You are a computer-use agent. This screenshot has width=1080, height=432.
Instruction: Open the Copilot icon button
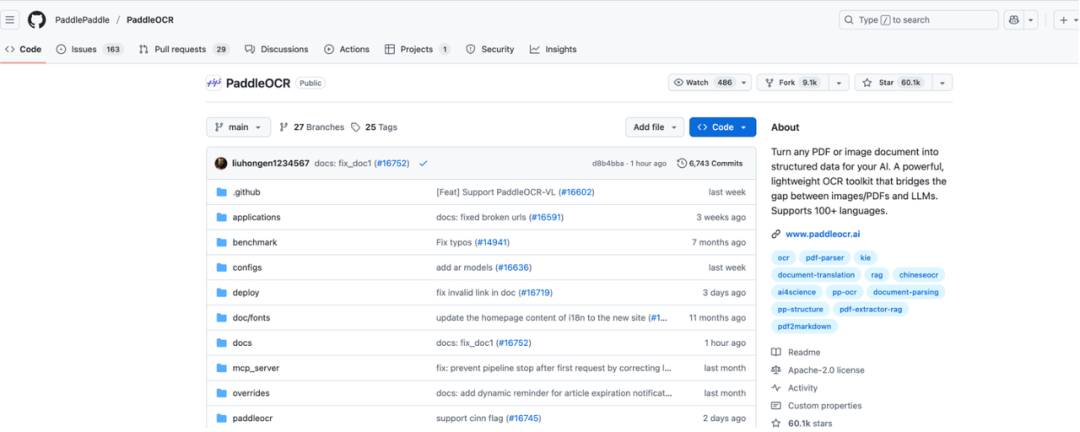point(1014,20)
